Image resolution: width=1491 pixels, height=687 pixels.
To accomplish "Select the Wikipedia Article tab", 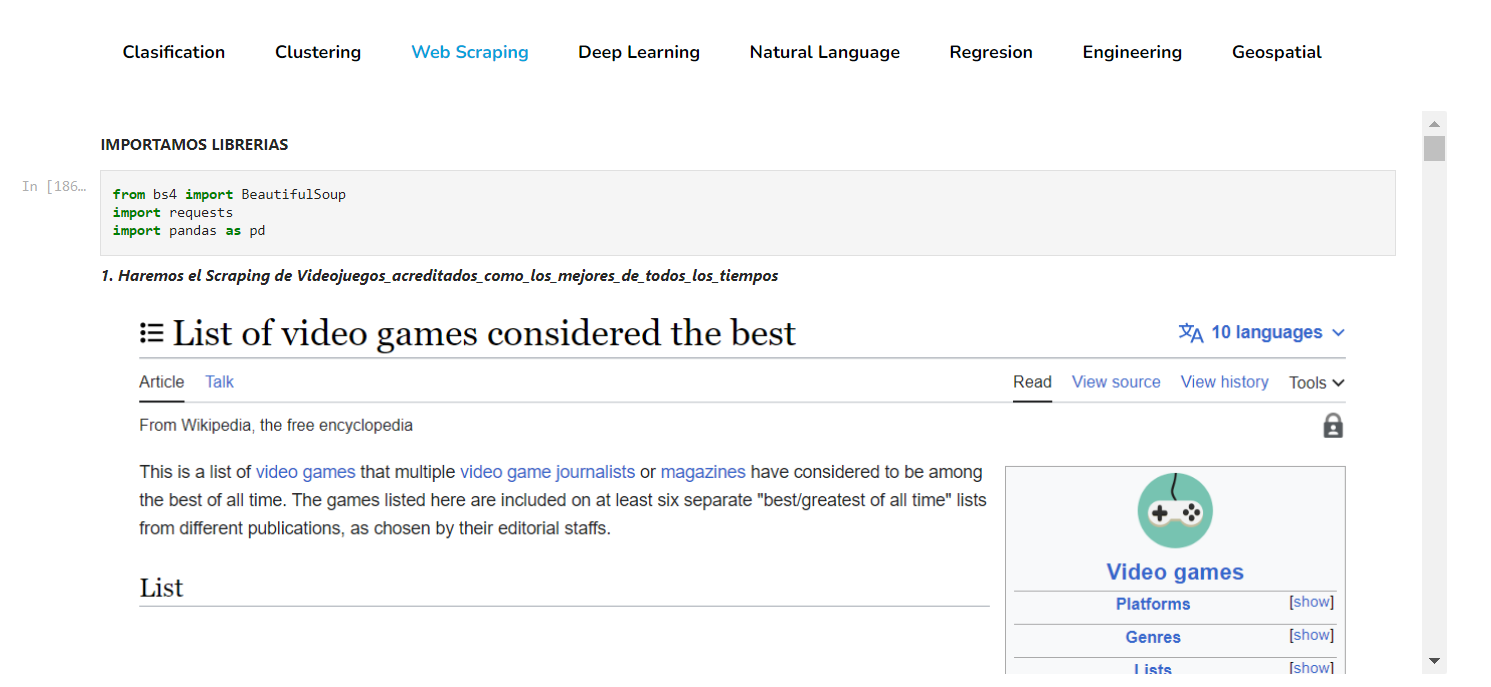I will (162, 382).
